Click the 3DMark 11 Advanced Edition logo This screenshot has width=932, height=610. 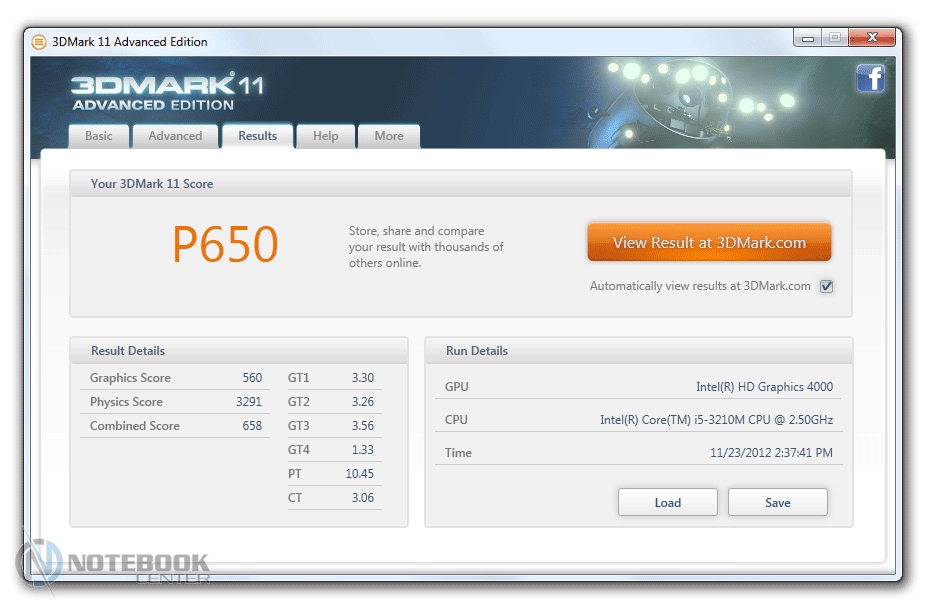point(167,91)
